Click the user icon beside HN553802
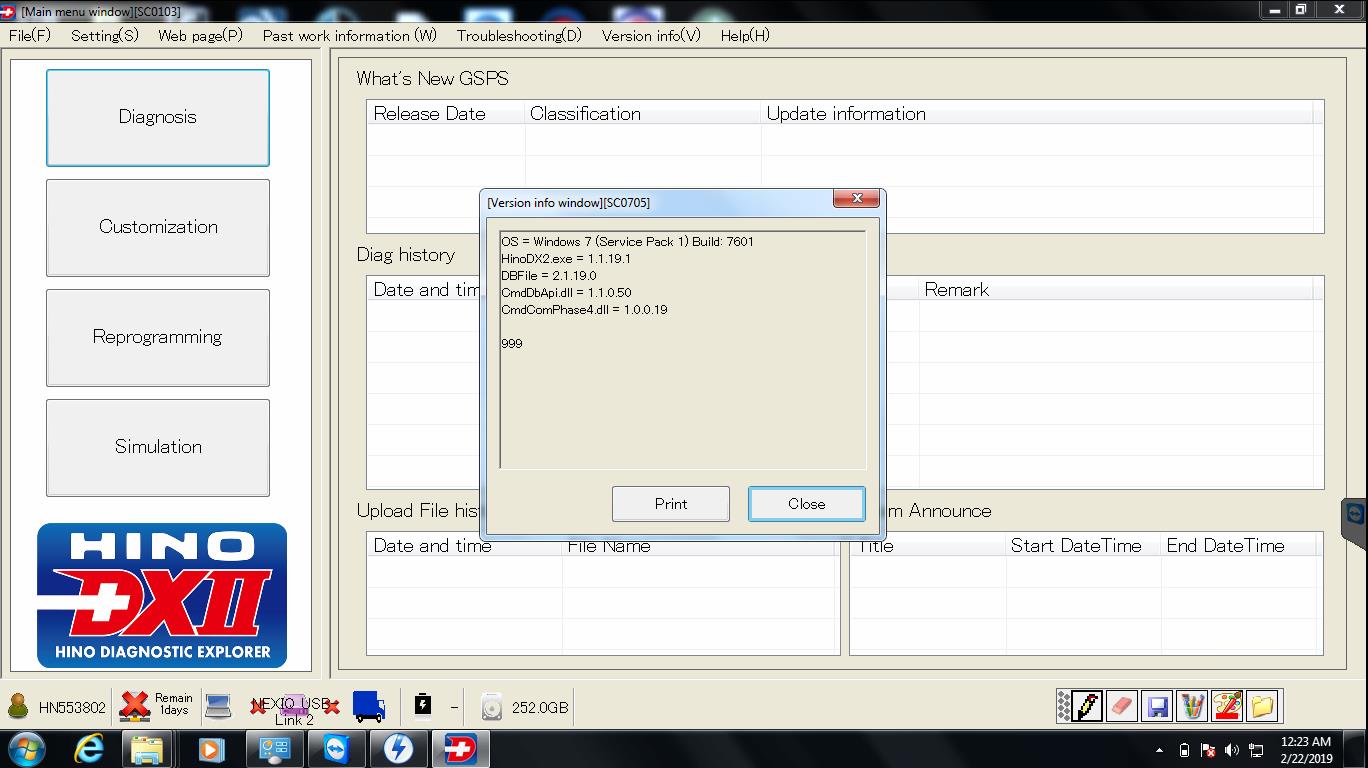Screen dimensions: 1368x768 (x=18, y=706)
